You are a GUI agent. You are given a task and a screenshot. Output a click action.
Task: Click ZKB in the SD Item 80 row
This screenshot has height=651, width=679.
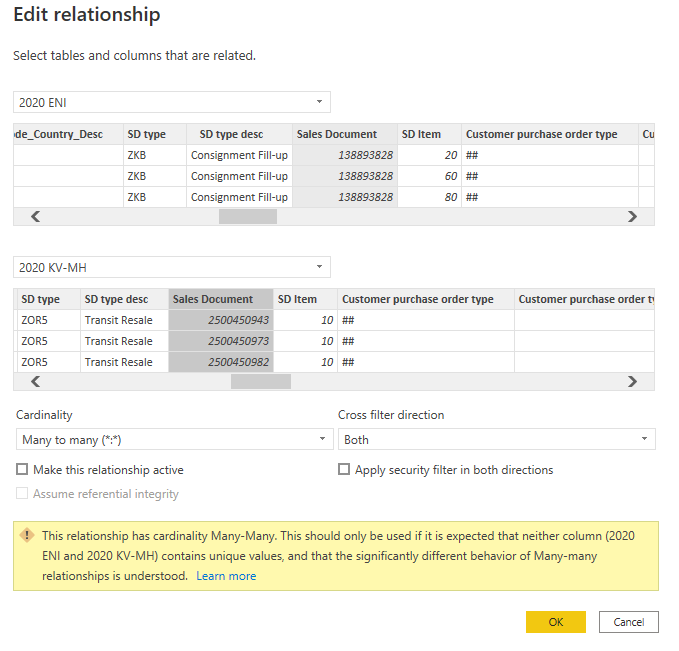[x=155, y=197]
